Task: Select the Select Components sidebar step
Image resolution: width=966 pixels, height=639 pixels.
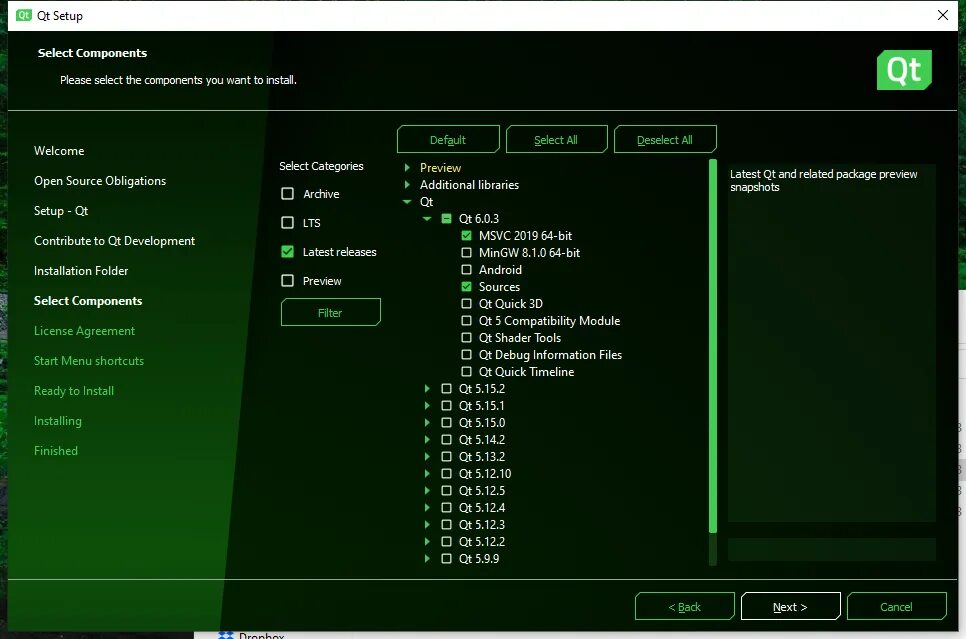Action: (x=88, y=301)
